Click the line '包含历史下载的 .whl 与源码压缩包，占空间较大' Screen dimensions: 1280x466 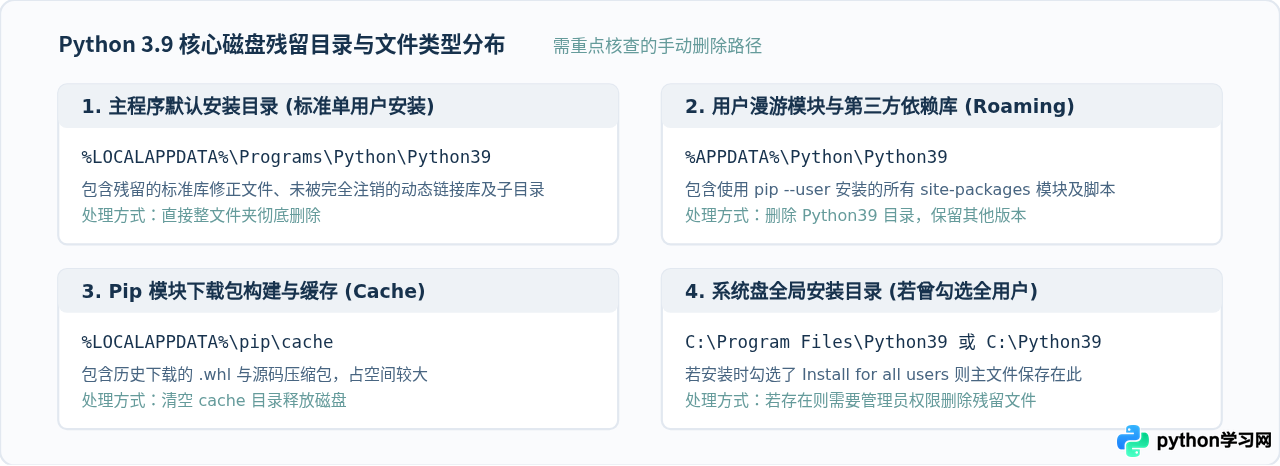255,374
